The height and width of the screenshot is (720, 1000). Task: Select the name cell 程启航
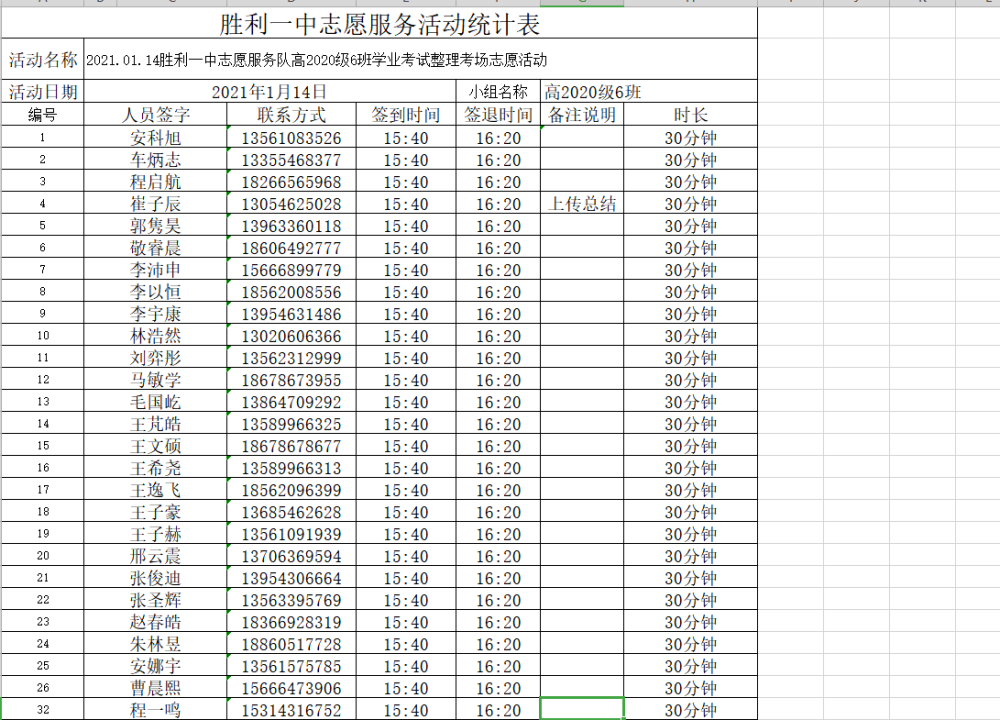156,181
